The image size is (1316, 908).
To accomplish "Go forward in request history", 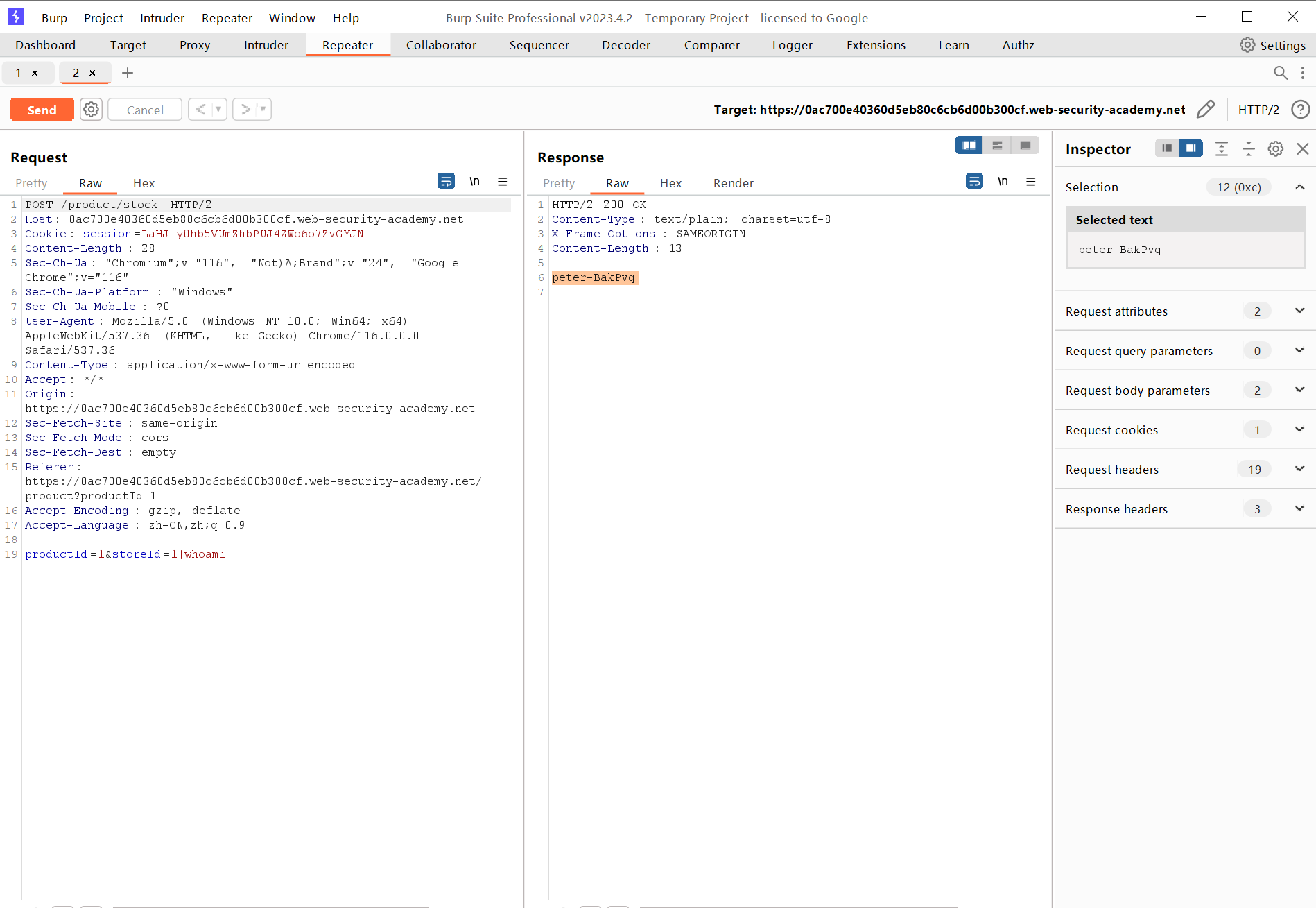I will click(x=245, y=109).
